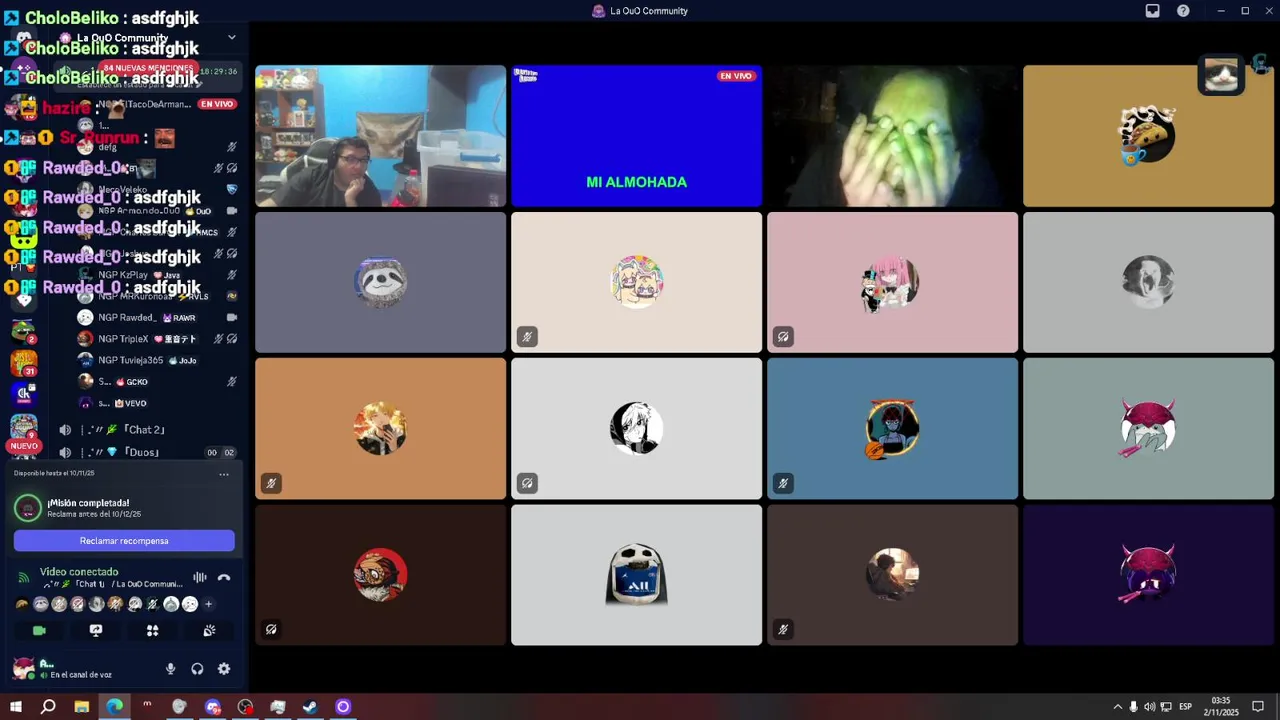Select voice member NGP TripleX
The width and height of the screenshot is (1280, 720).
[158, 339]
